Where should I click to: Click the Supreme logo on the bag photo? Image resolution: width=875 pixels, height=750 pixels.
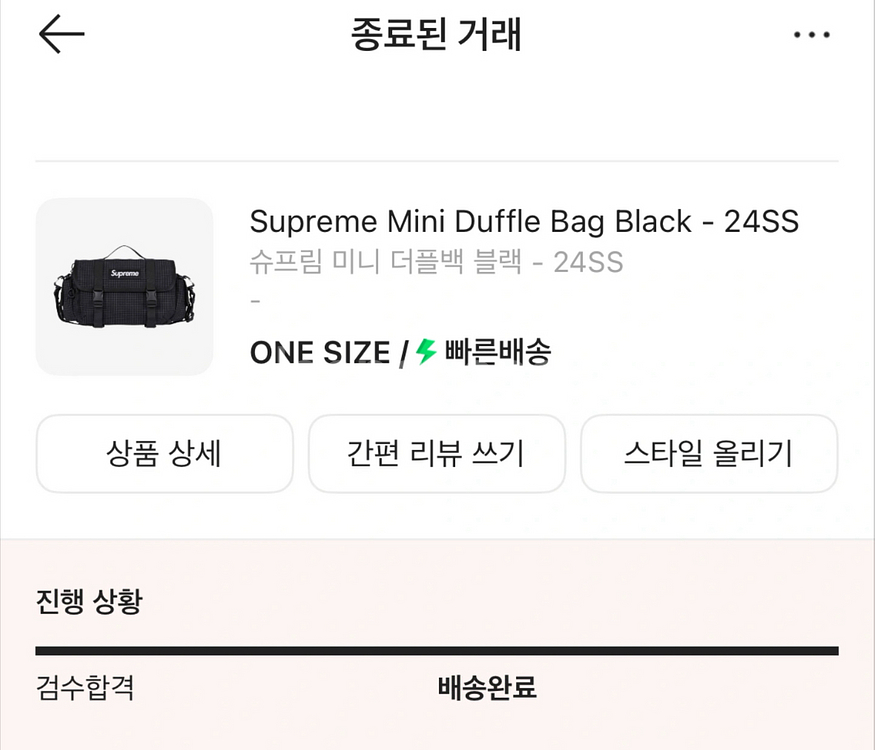(x=124, y=273)
